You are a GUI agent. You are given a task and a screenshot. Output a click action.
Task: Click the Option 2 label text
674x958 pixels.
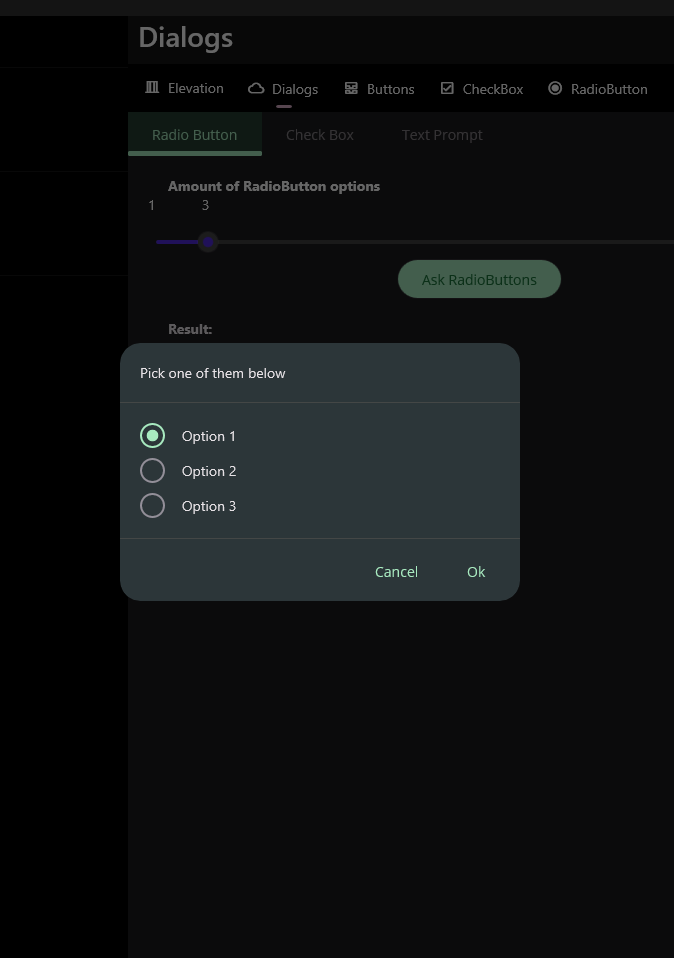209,470
